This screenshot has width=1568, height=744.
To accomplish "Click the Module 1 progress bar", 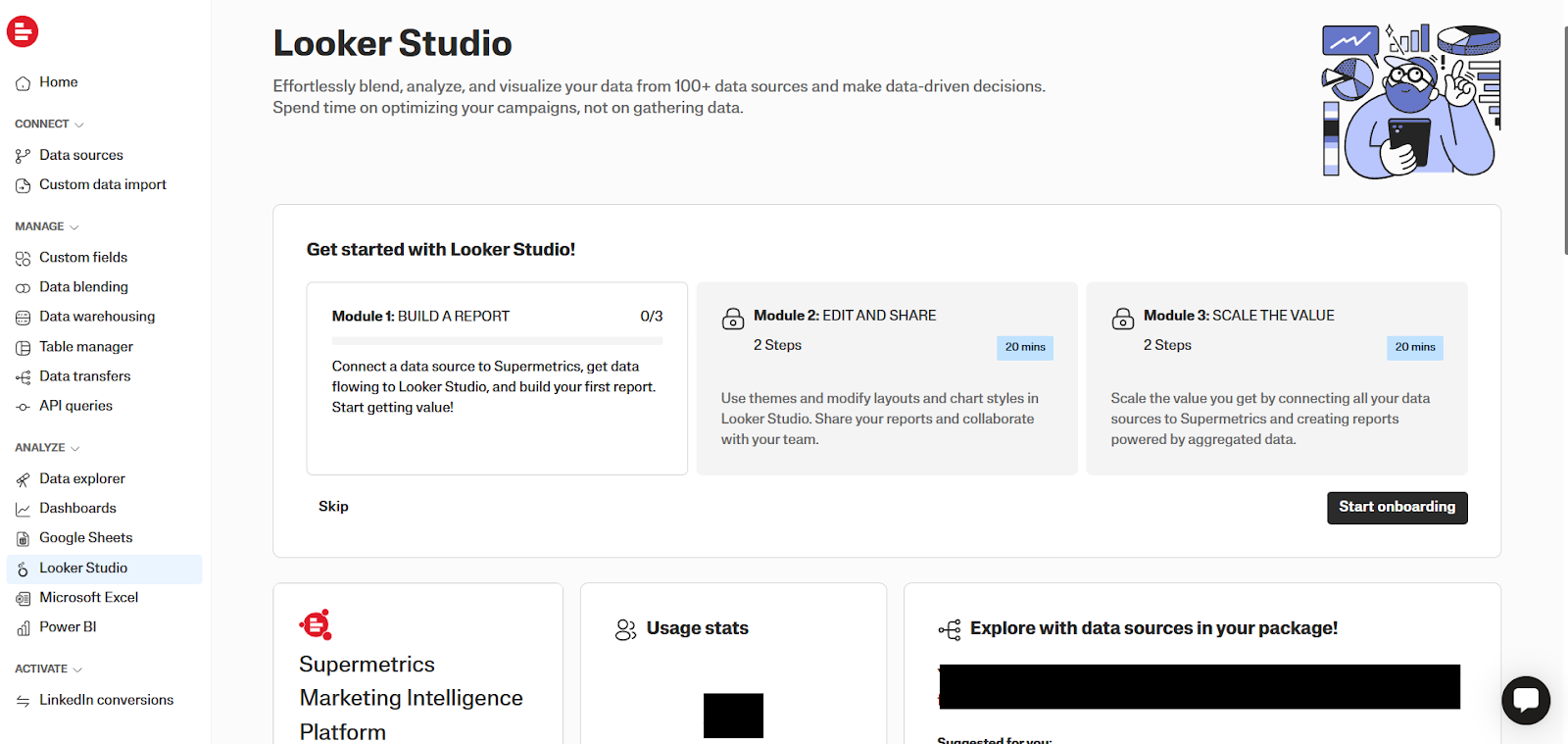I will pos(497,341).
